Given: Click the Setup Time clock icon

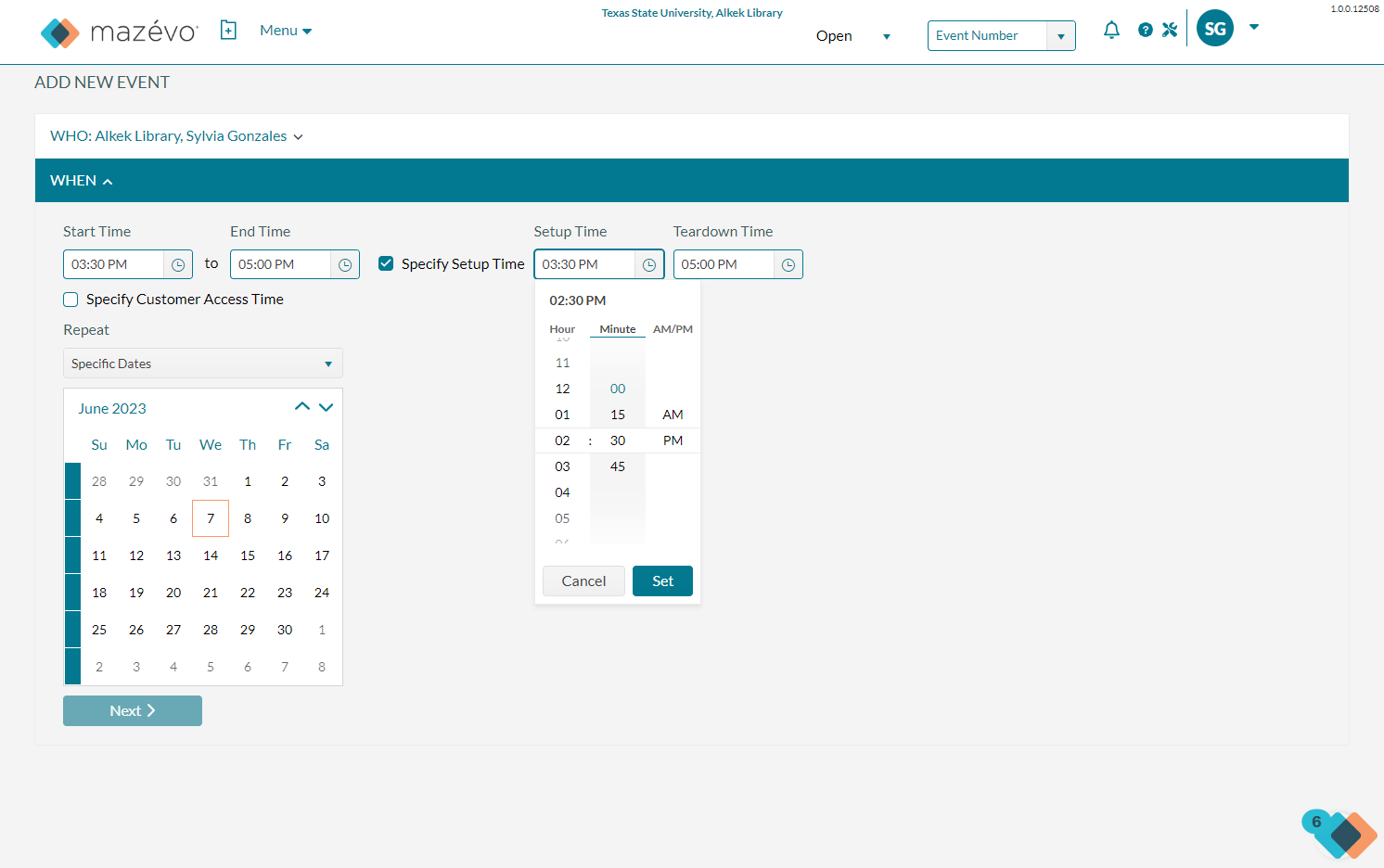Looking at the screenshot, I should [x=649, y=265].
